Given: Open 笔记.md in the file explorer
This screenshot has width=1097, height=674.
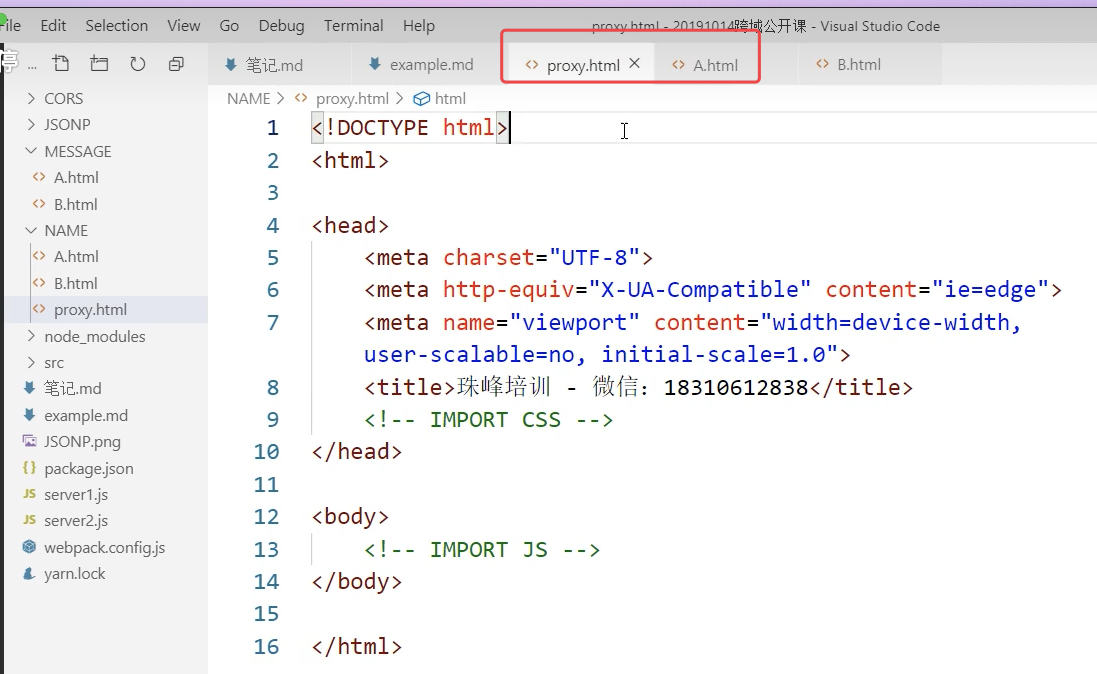Looking at the screenshot, I should pyautogui.click(x=106, y=388).
